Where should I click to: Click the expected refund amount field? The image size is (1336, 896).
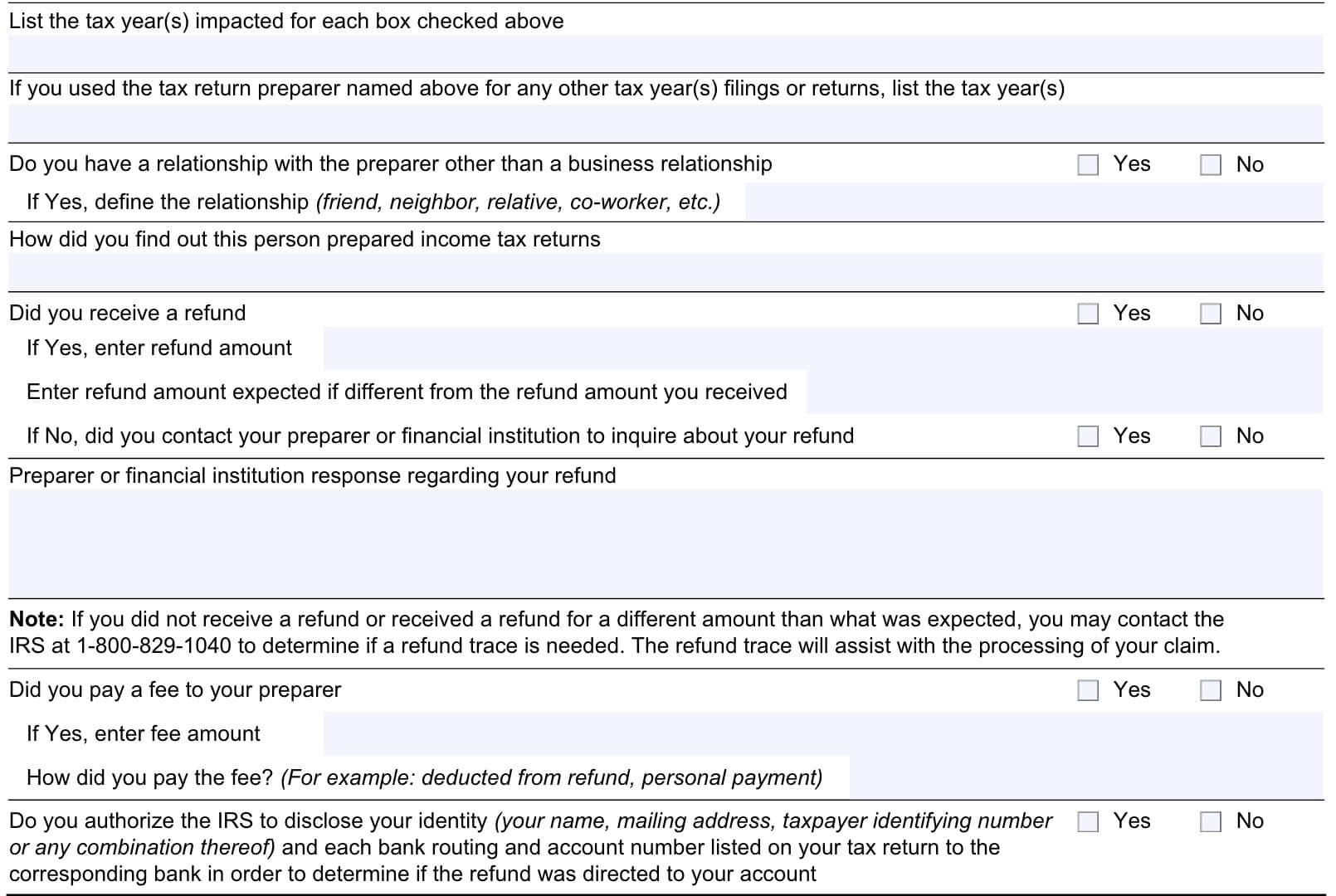click(x=1064, y=392)
